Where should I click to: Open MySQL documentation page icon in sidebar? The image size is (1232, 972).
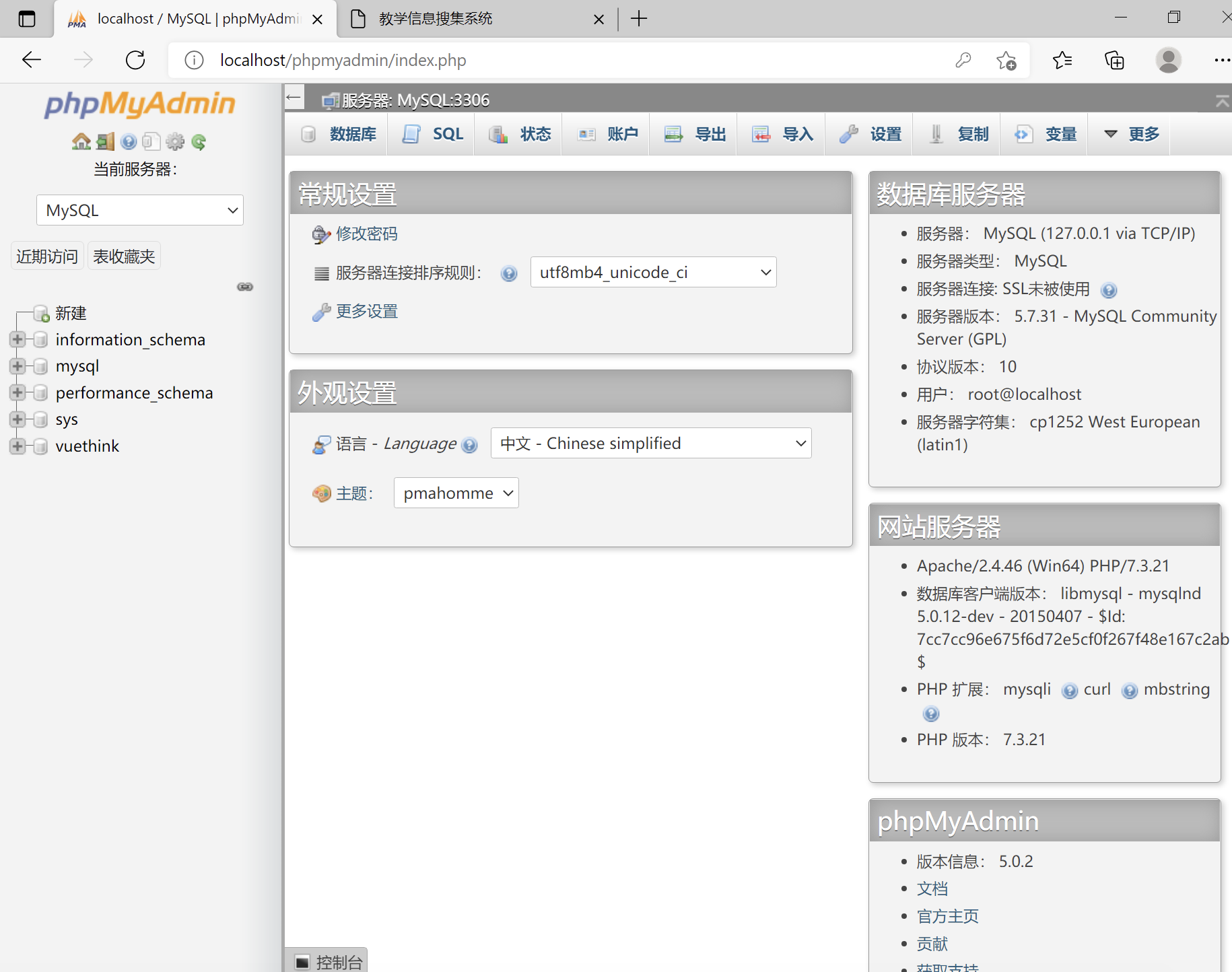pos(151,141)
